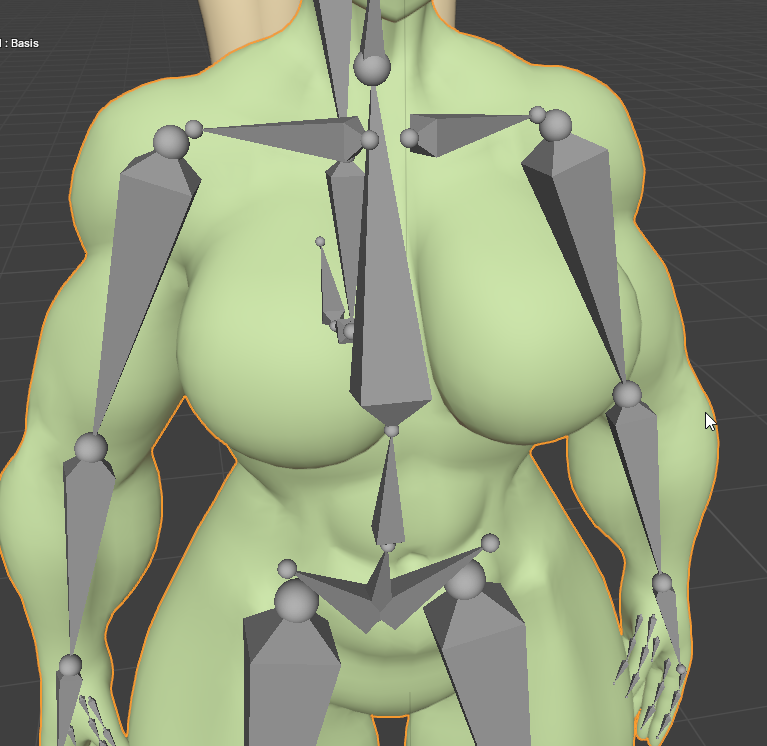Click the elbow joint sphere on screen right
This screenshot has height=746, width=767.
[627, 394]
